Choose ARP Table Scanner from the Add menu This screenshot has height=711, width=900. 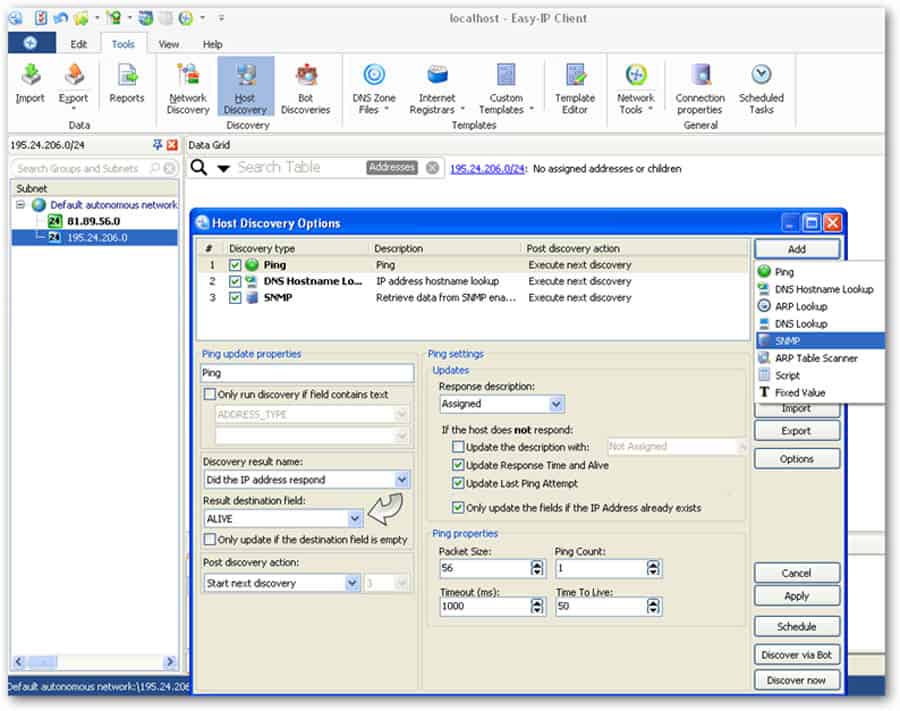(819, 358)
